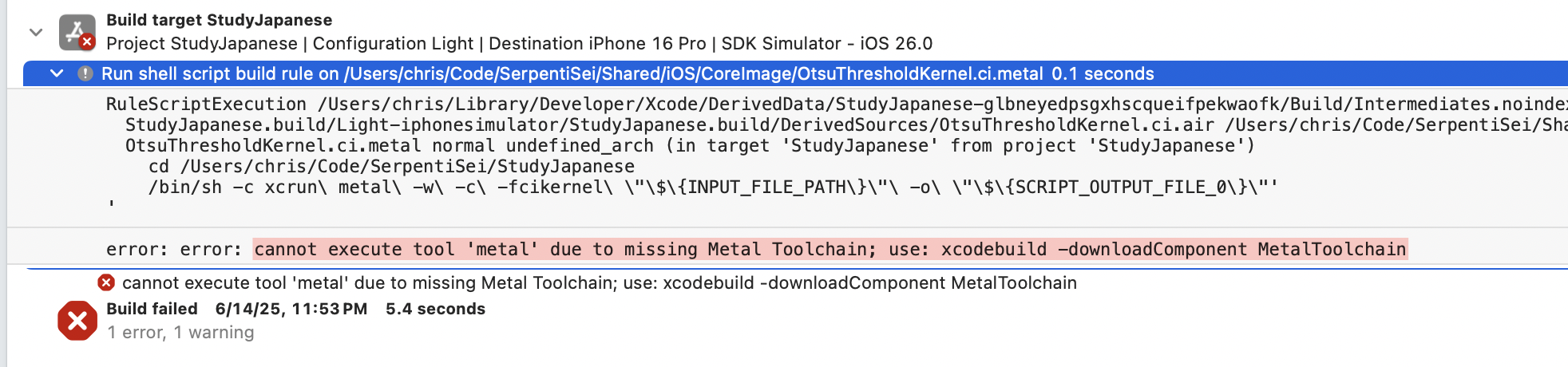
Task: Select the Run shell script build rule step
Action: tap(572, 74)
